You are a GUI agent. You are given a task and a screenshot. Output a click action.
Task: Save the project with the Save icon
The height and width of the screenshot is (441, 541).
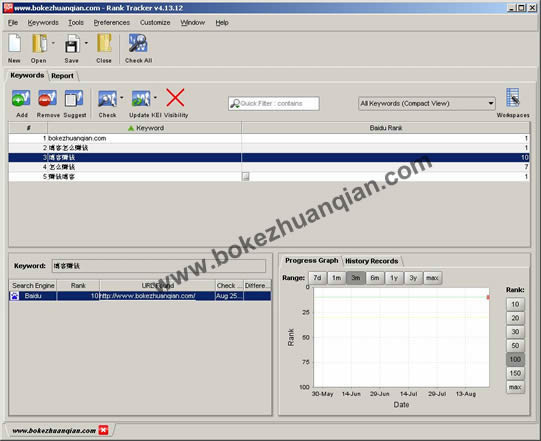pyautogui.click(x=72, y=44)
